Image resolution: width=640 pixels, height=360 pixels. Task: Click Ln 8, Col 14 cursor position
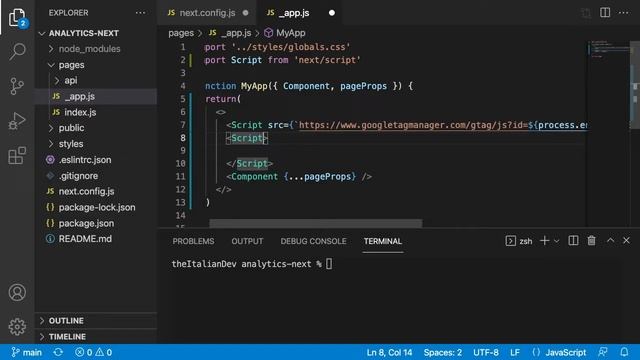pos(389,352)
